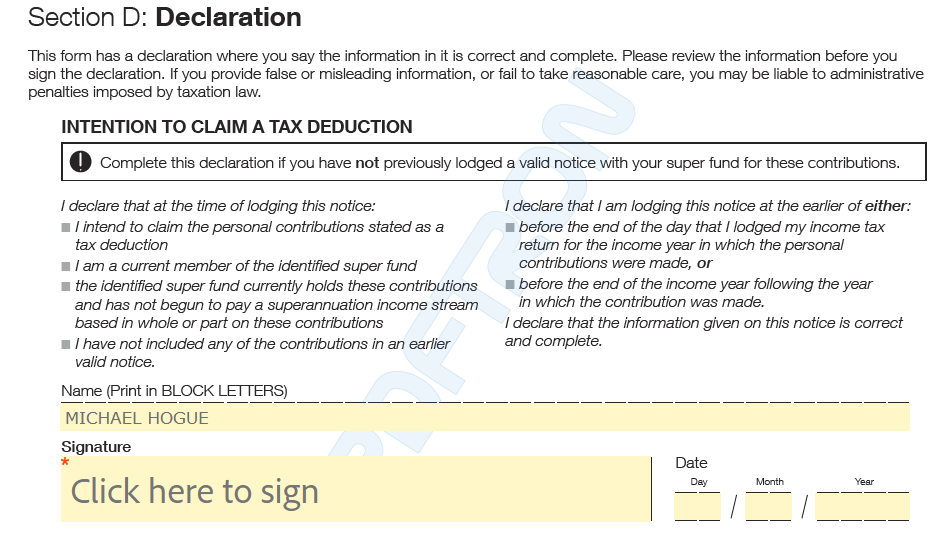The height and width of the screenshot is (547, 931).
Task: Click bullet square beside 'I intend to claim'
Action: click(66, 228)
